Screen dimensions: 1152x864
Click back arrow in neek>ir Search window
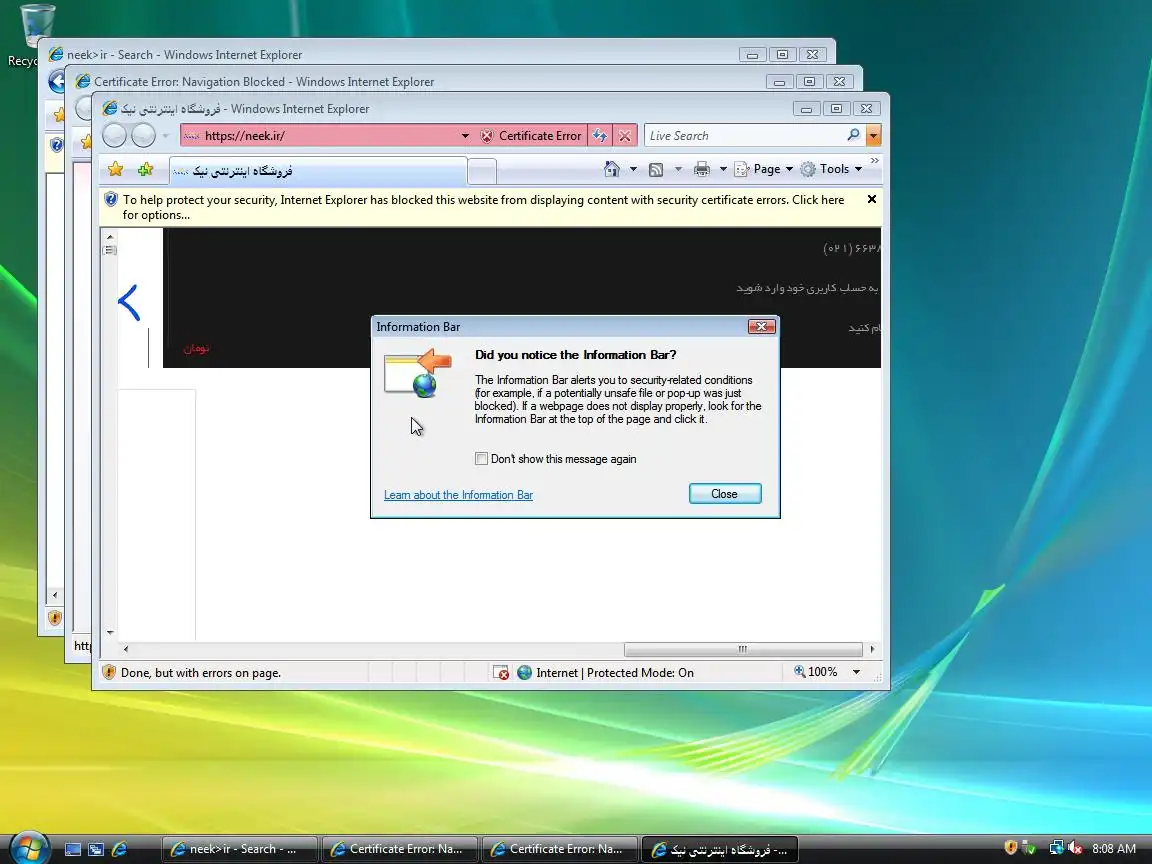point(57,81)
